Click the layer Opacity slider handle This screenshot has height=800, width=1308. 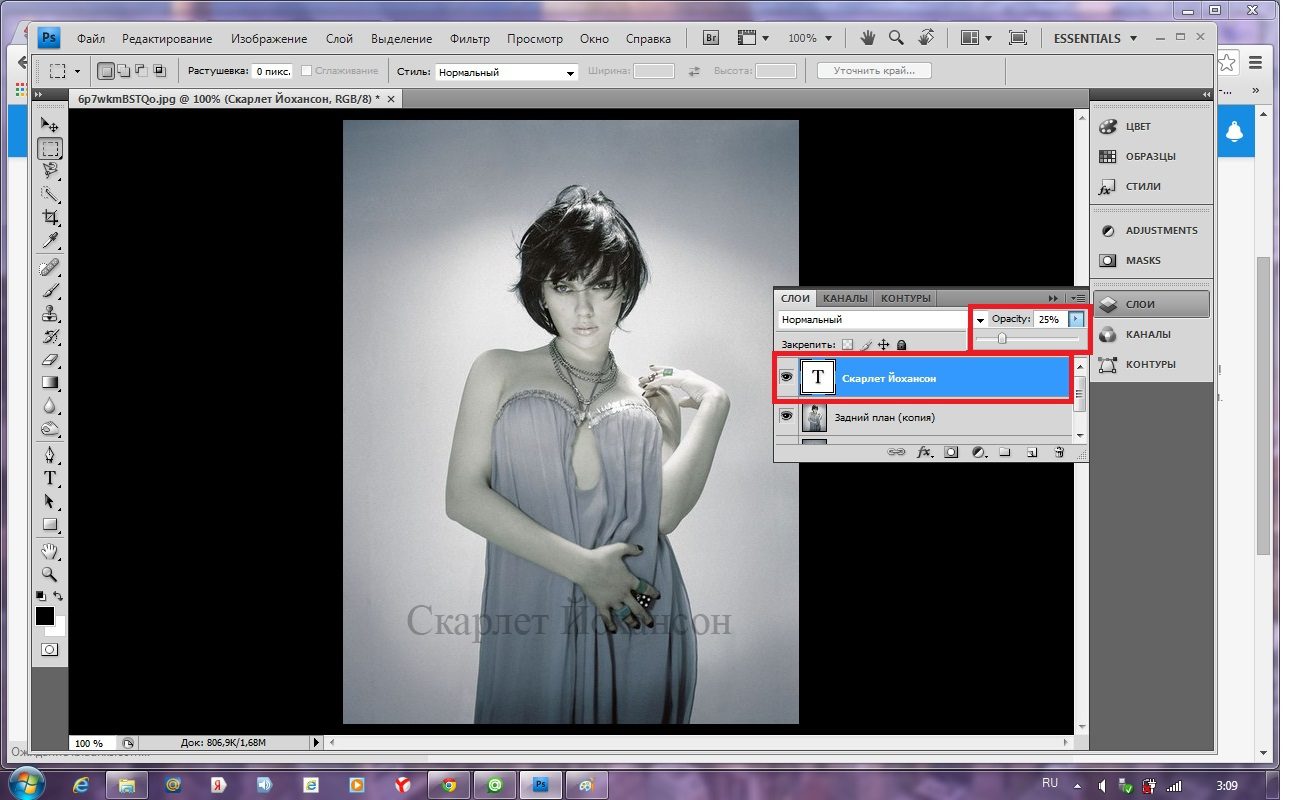[x=1002, y=338]
